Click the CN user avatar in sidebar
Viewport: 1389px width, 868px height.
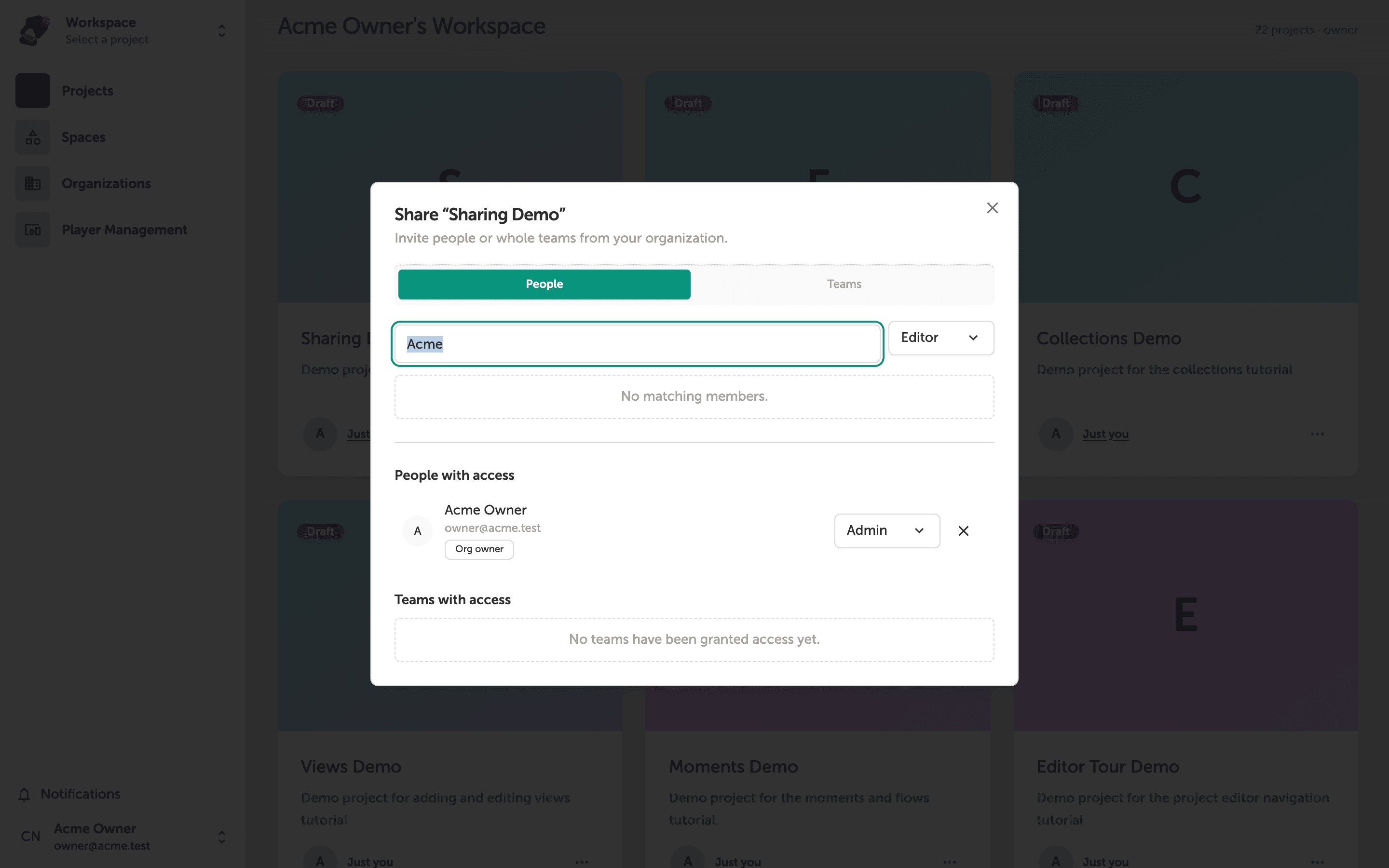coord(30,837)
